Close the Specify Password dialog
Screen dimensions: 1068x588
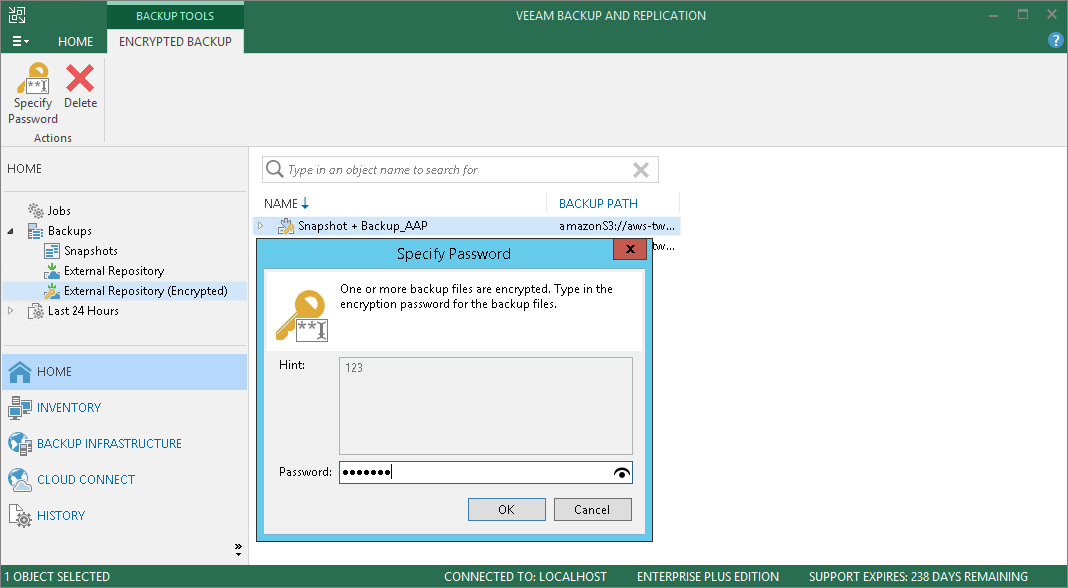tap(630, 249)
